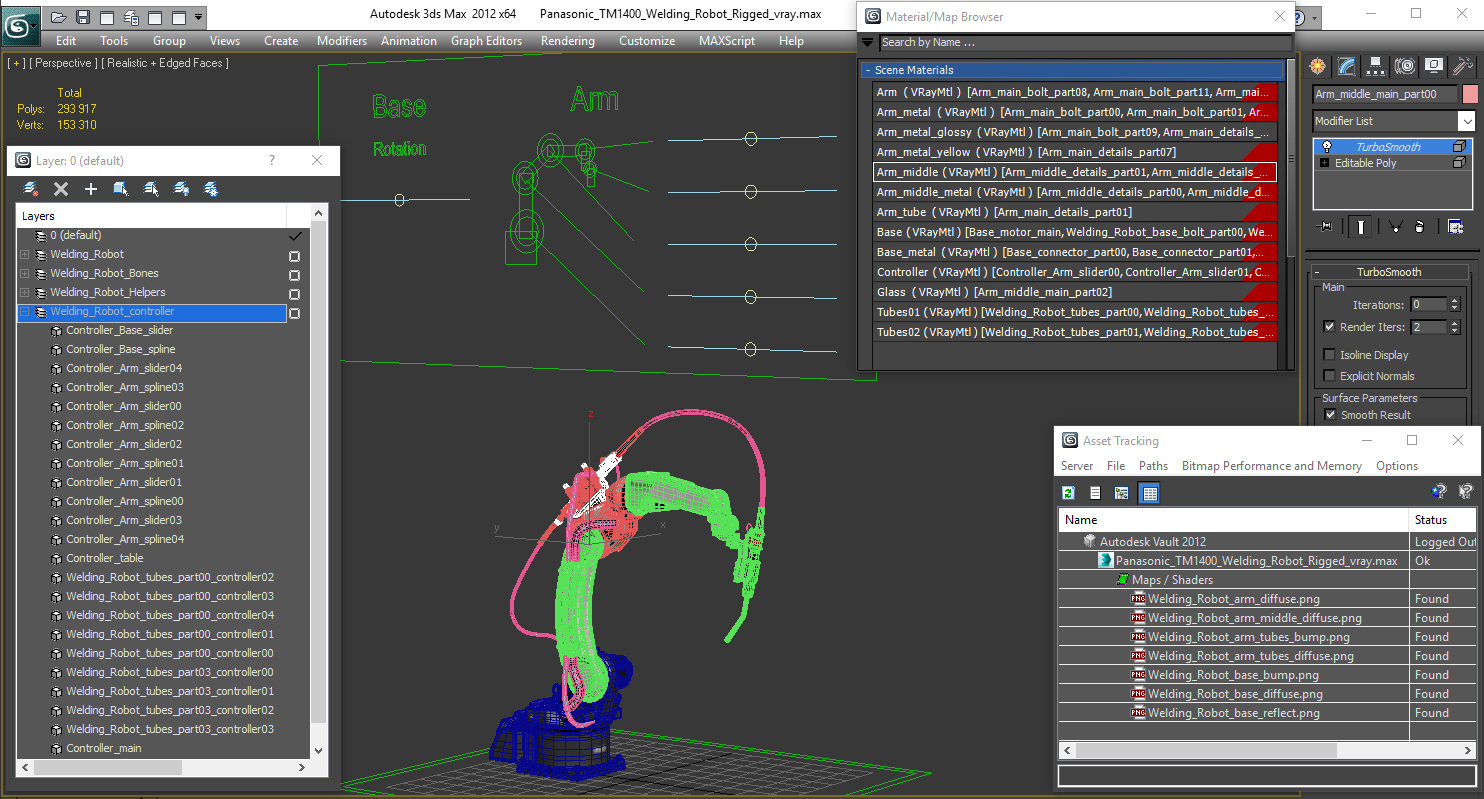Open Paths menu in Asset Tracking
Viewport: 1484px width, 799px height.
(x=1153, y=466)
